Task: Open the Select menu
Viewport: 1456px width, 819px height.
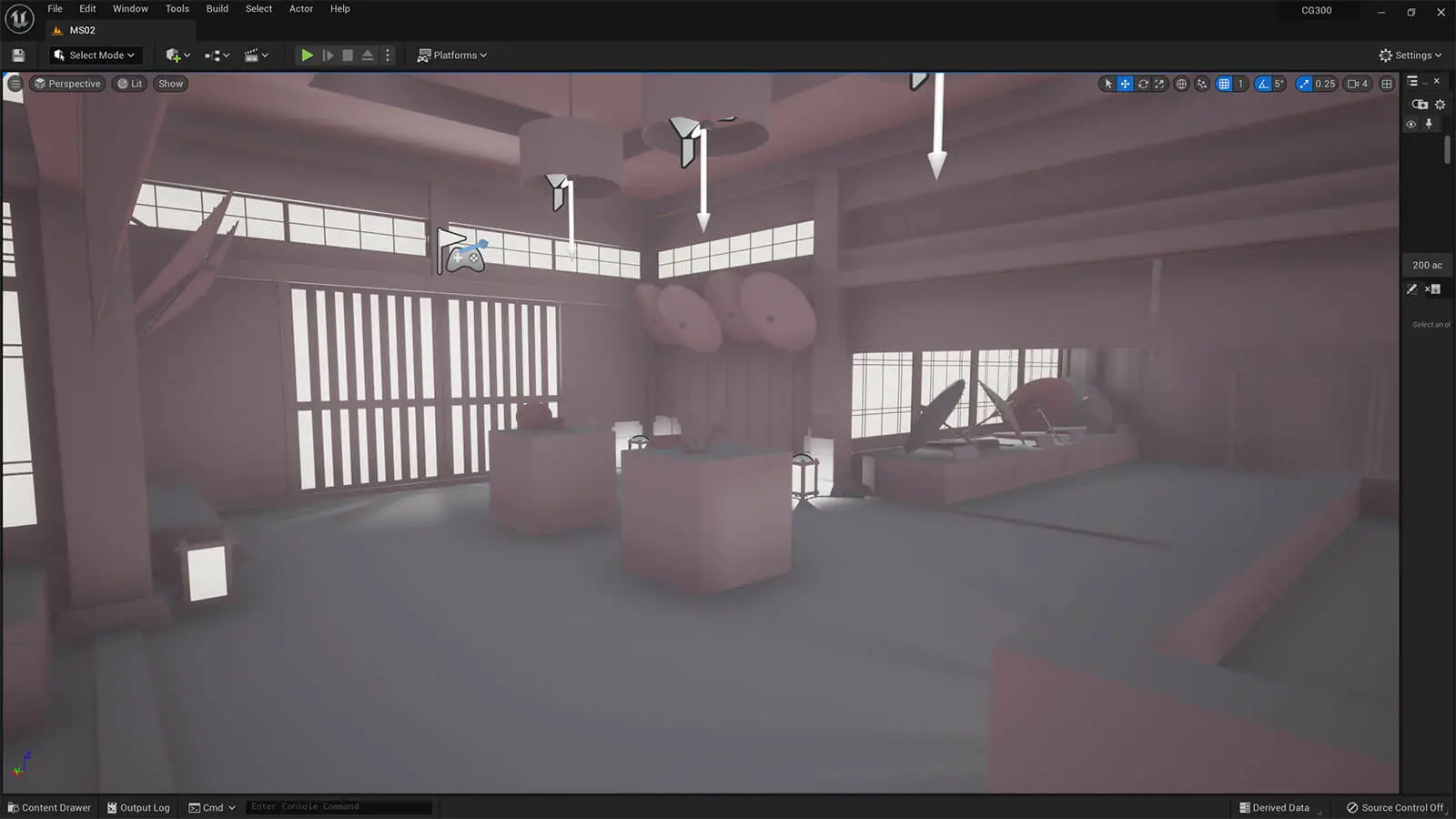Action: tap(258, 9)
